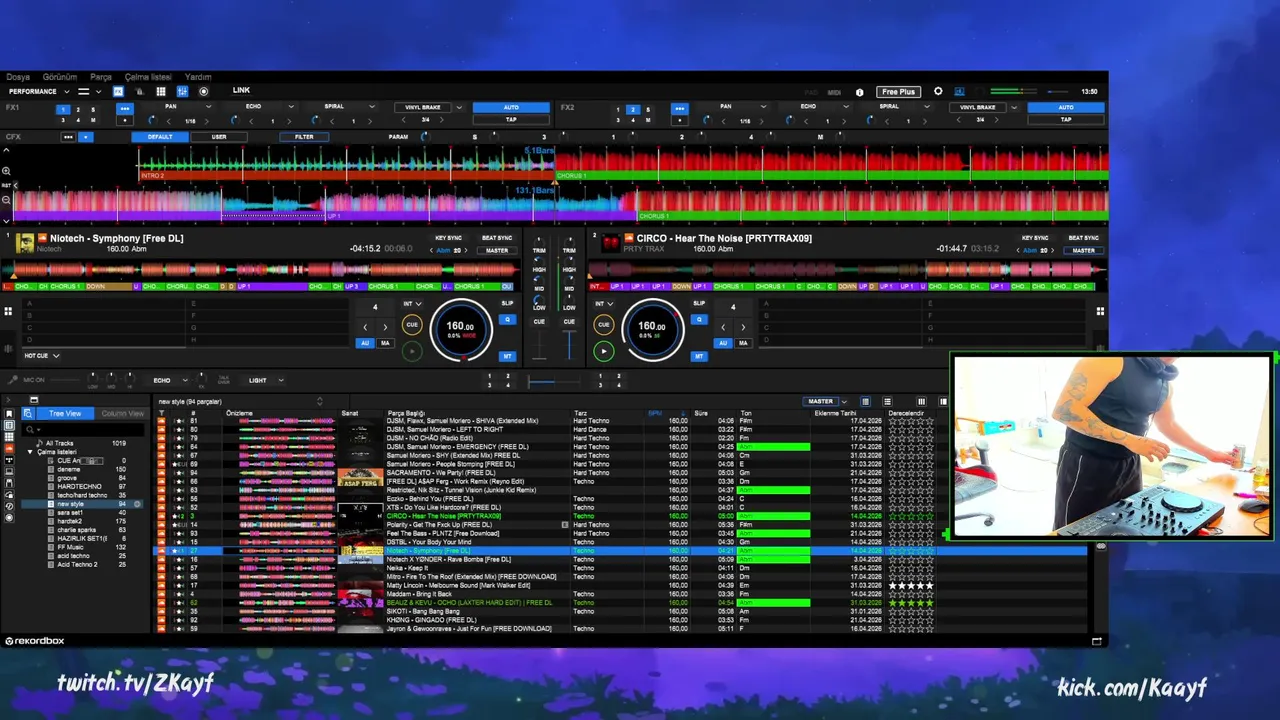Click the recording panel icon in toolbar
The height and width of the screenshot is (720, 1280).
(x=203, y=91)
